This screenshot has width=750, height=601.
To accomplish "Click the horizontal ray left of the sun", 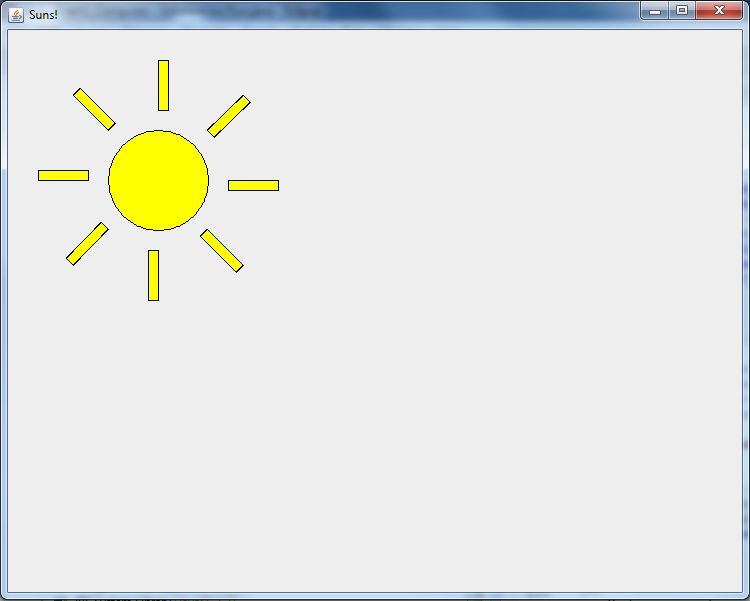I will click(x=63, y=175).
